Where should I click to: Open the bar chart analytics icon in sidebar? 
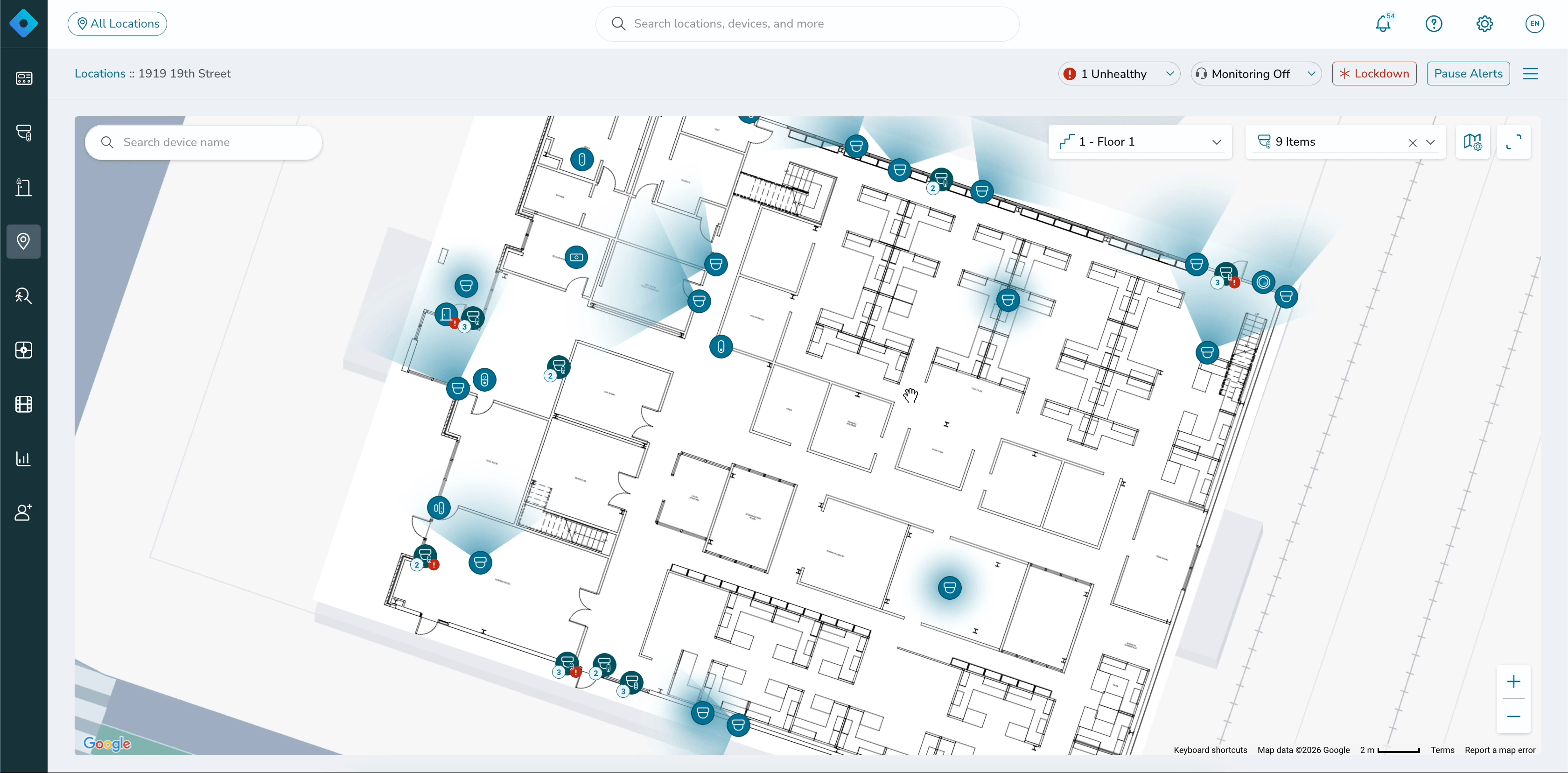pos(24,458)
